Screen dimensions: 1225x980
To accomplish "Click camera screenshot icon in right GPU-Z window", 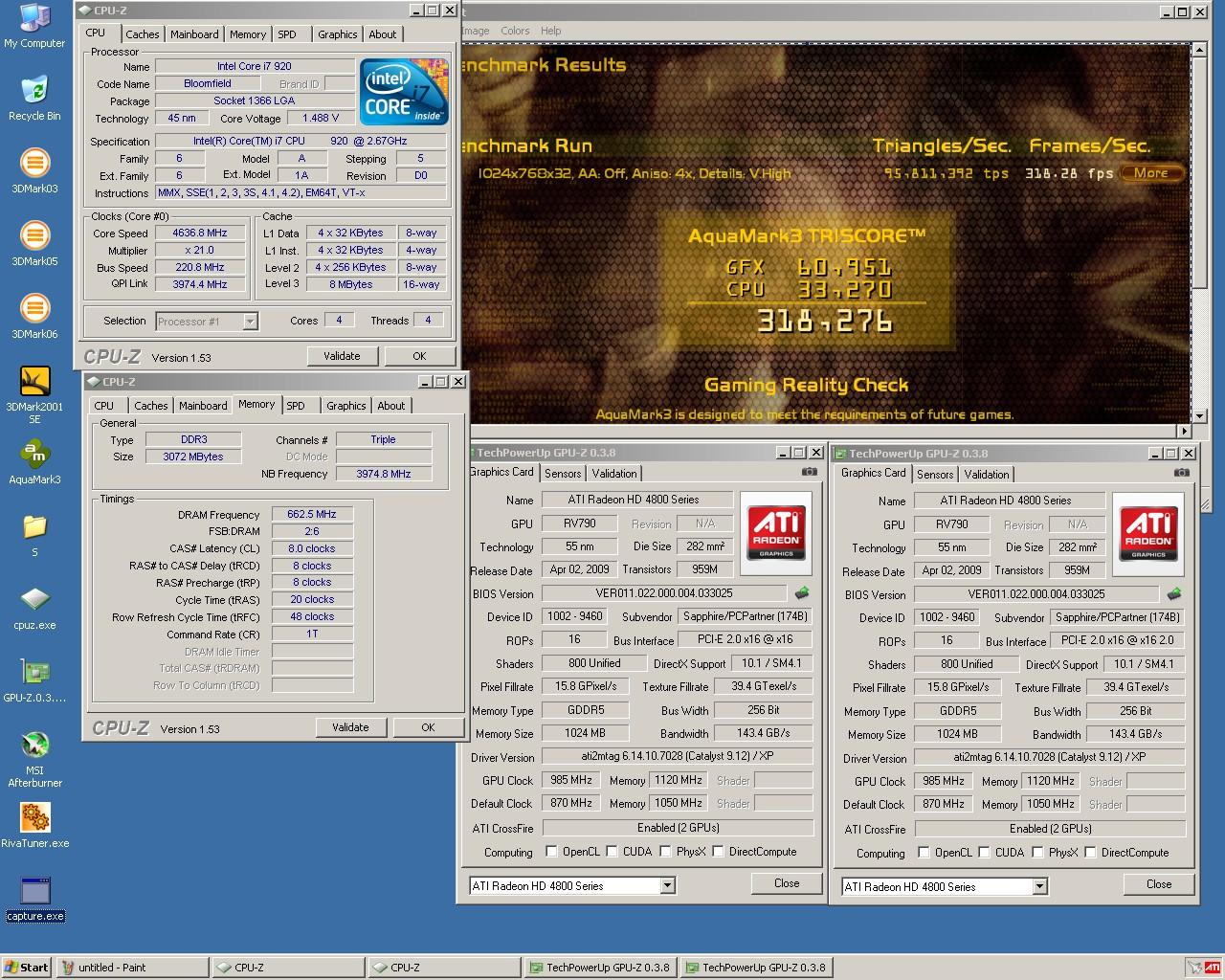I will [x=1182, y=473].
